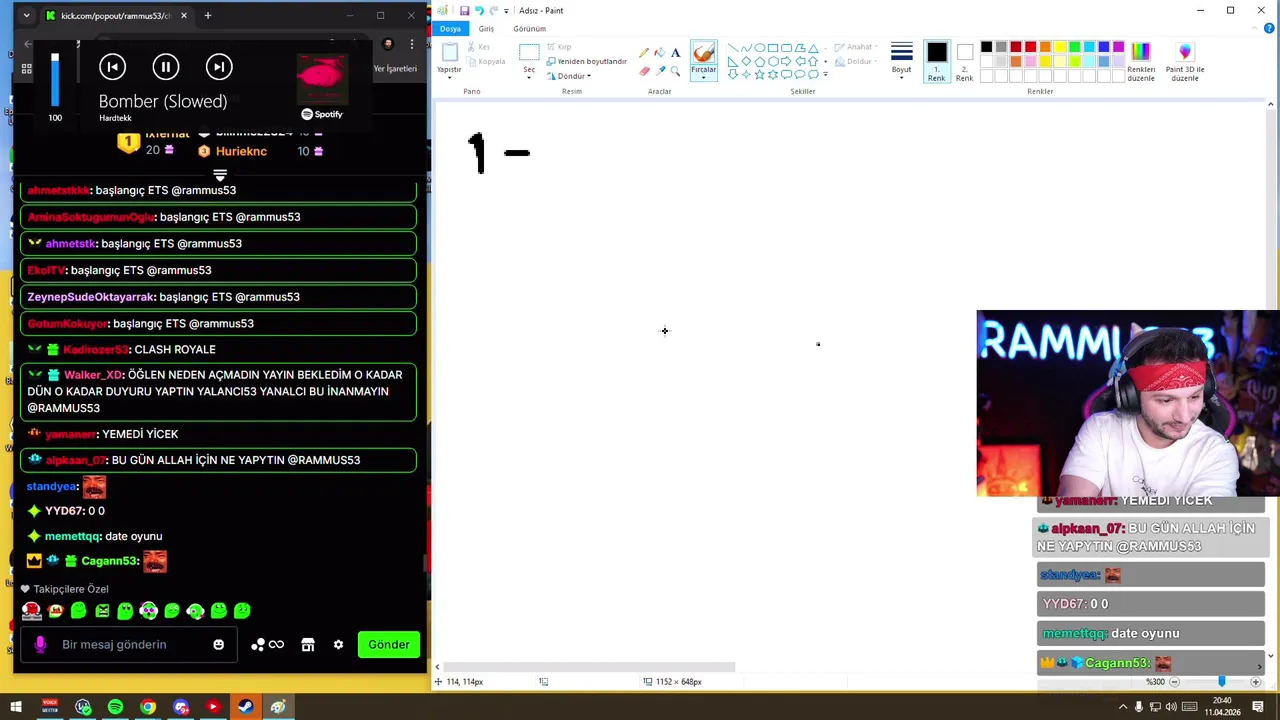Pick the red color swatch
This screenshot has height=720, width=1280.
coord(1030,47)
